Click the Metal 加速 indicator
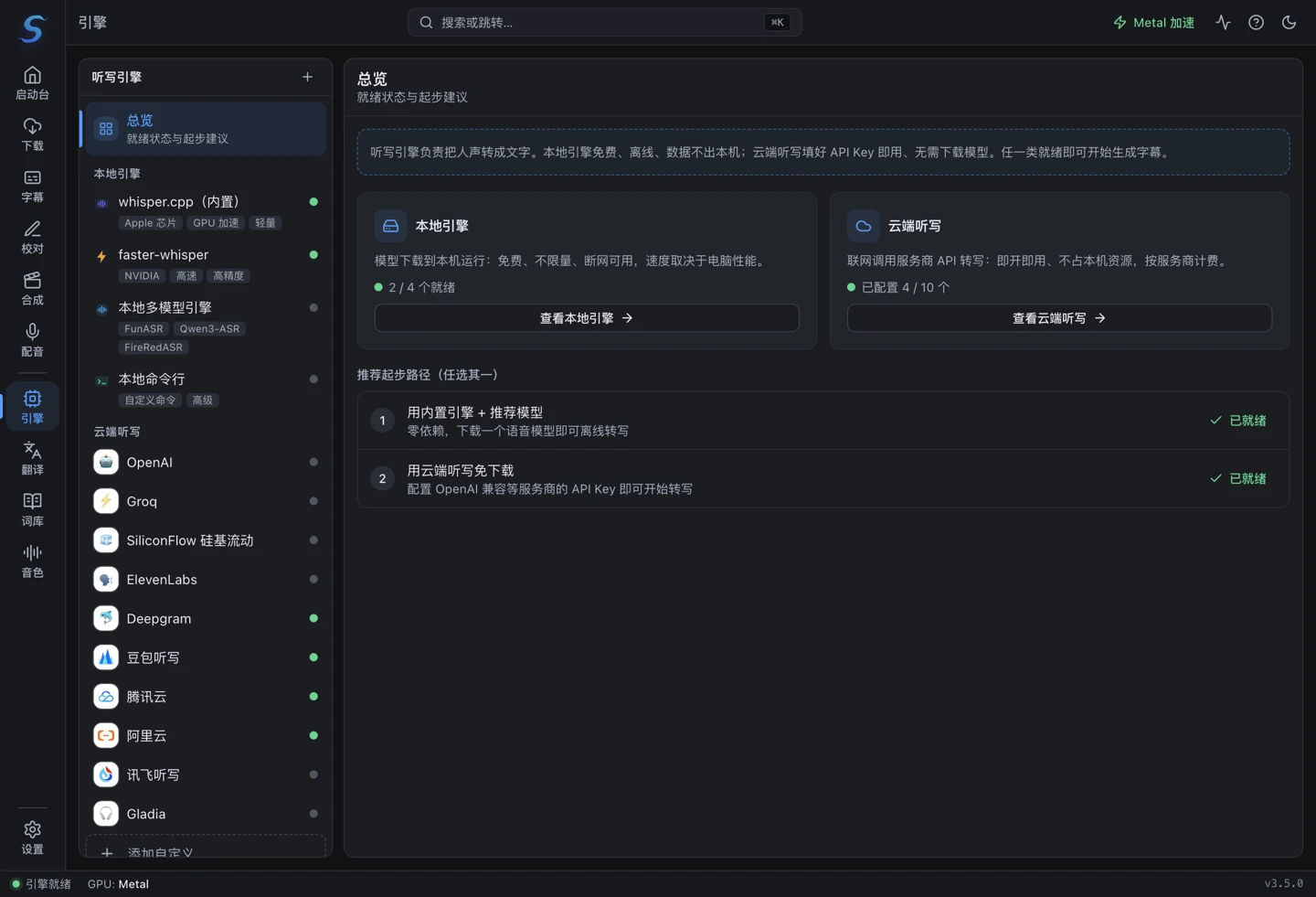The width and height of the screenshot is (1316, 897). (1153, 22)
